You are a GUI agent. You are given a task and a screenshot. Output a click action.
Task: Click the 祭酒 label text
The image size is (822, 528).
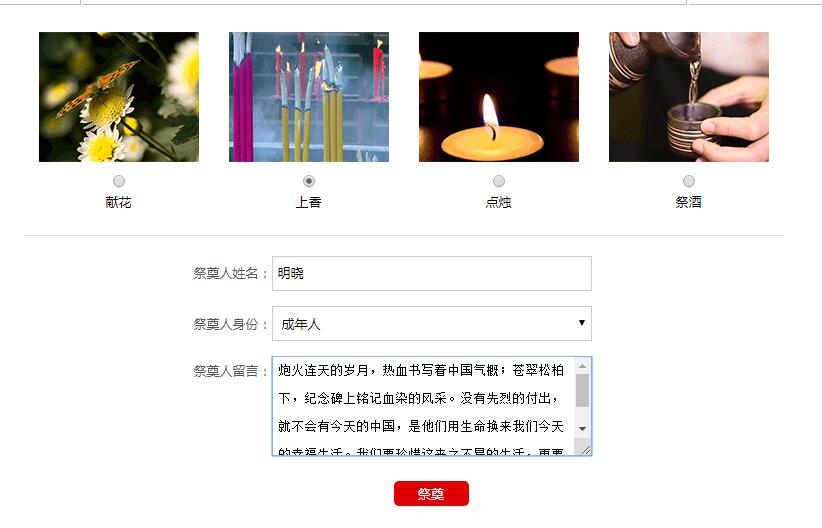tap(689, 202)
